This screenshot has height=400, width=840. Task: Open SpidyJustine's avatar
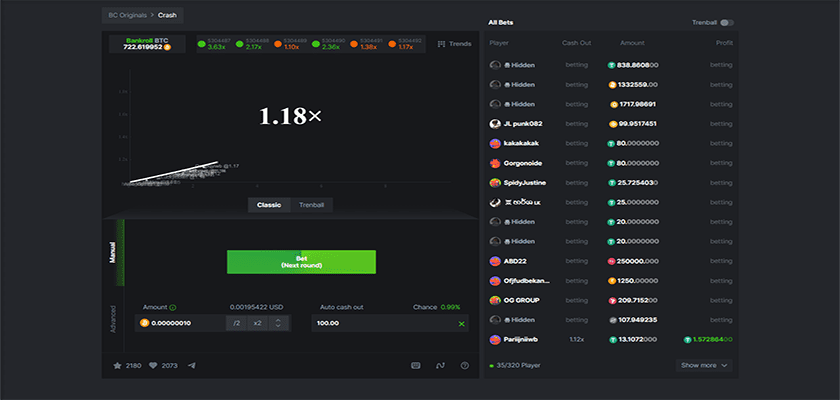(x=495, y=183)
